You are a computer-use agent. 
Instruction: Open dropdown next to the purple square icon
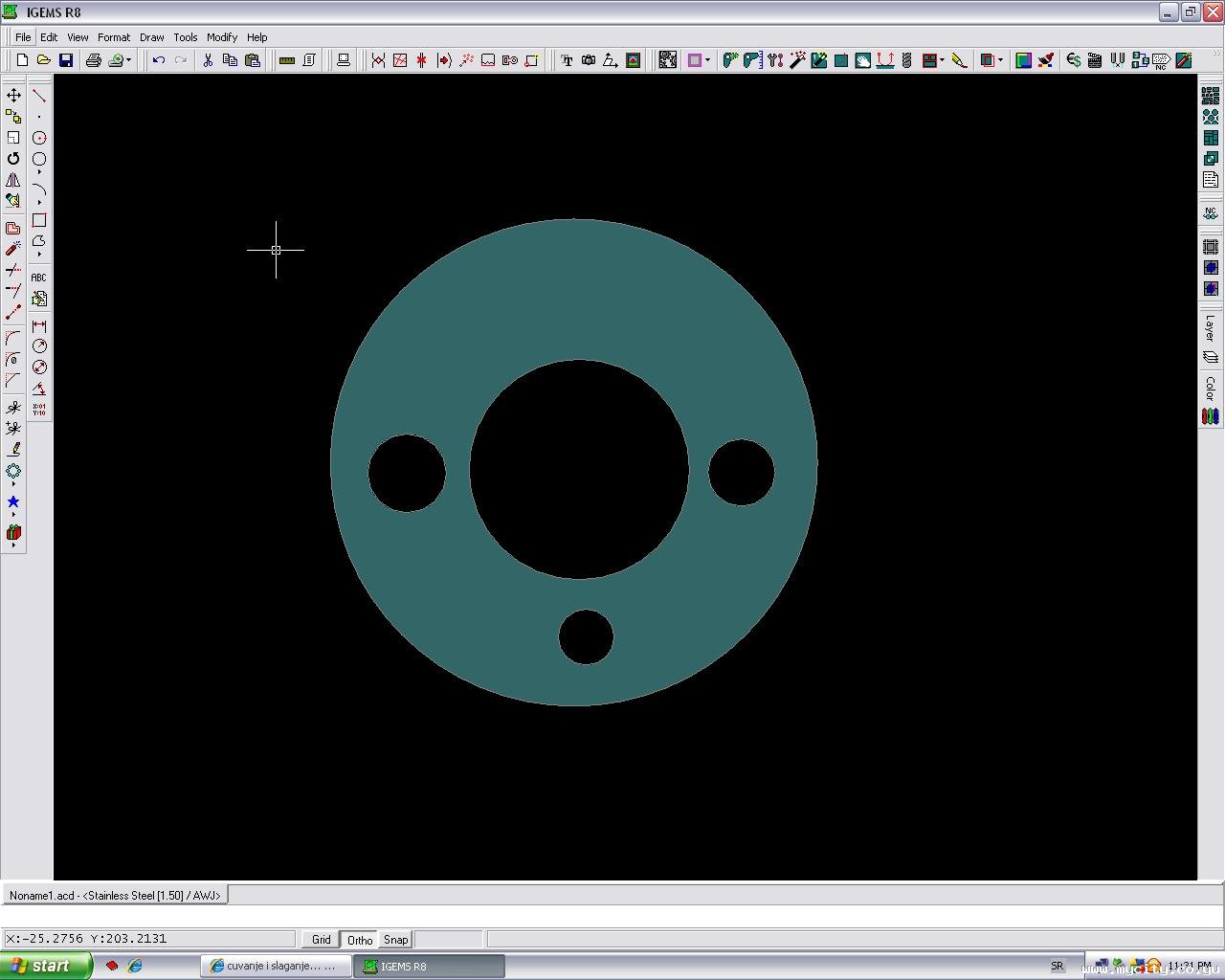tap(707, 60)
